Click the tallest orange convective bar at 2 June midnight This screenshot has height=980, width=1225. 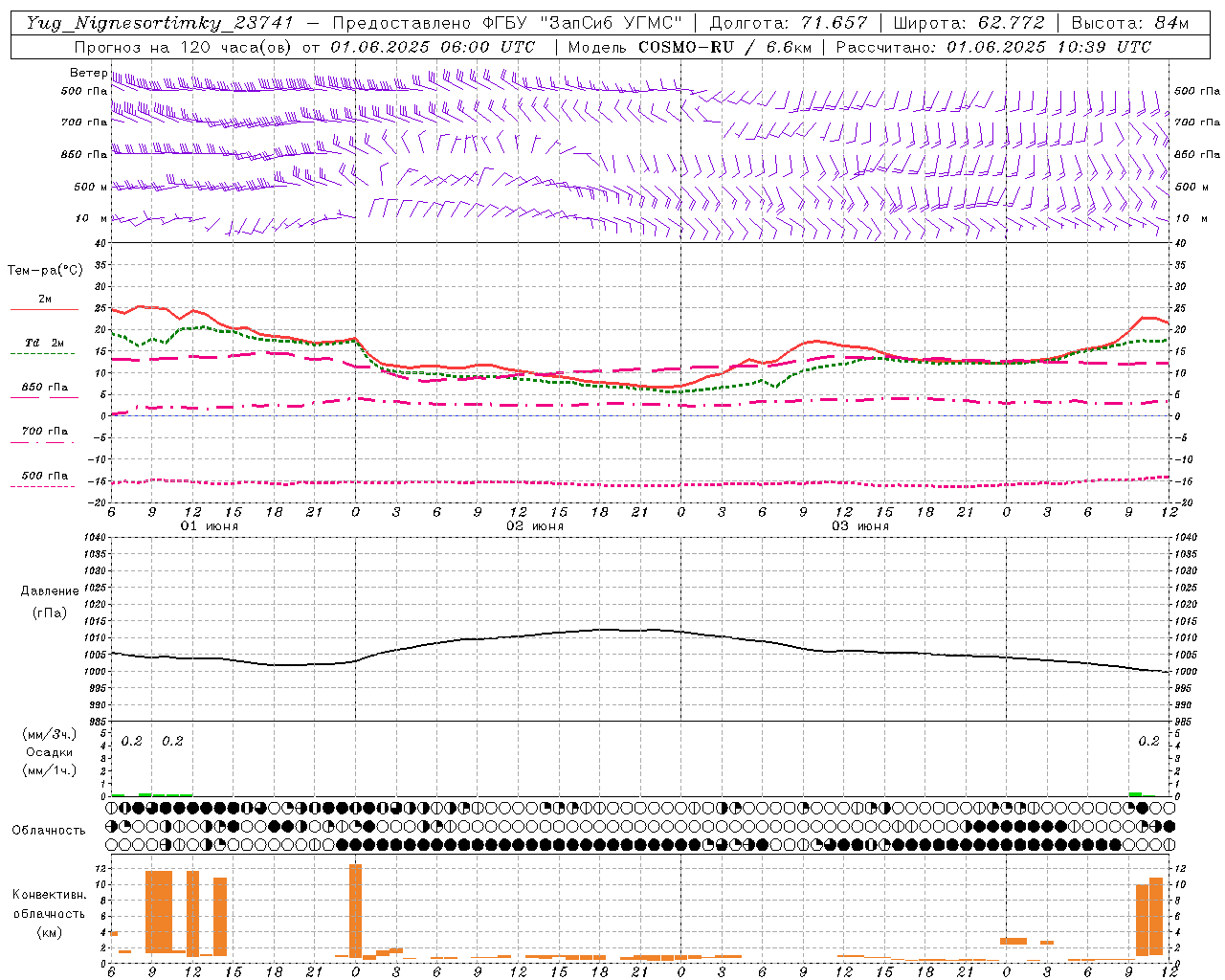[x=355, y=911]
